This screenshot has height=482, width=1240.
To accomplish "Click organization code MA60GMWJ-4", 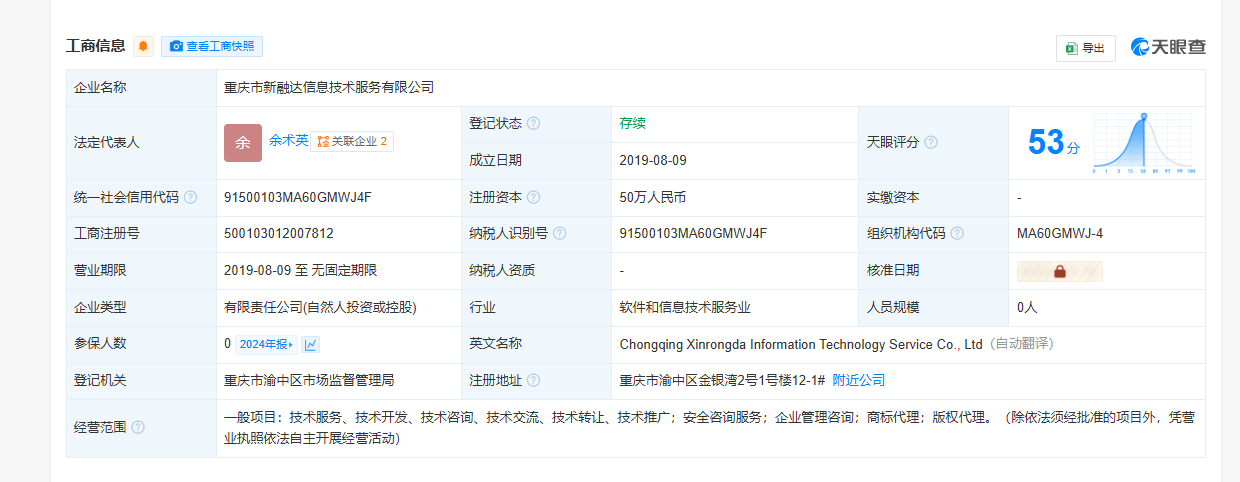I will pos(1060,234).
